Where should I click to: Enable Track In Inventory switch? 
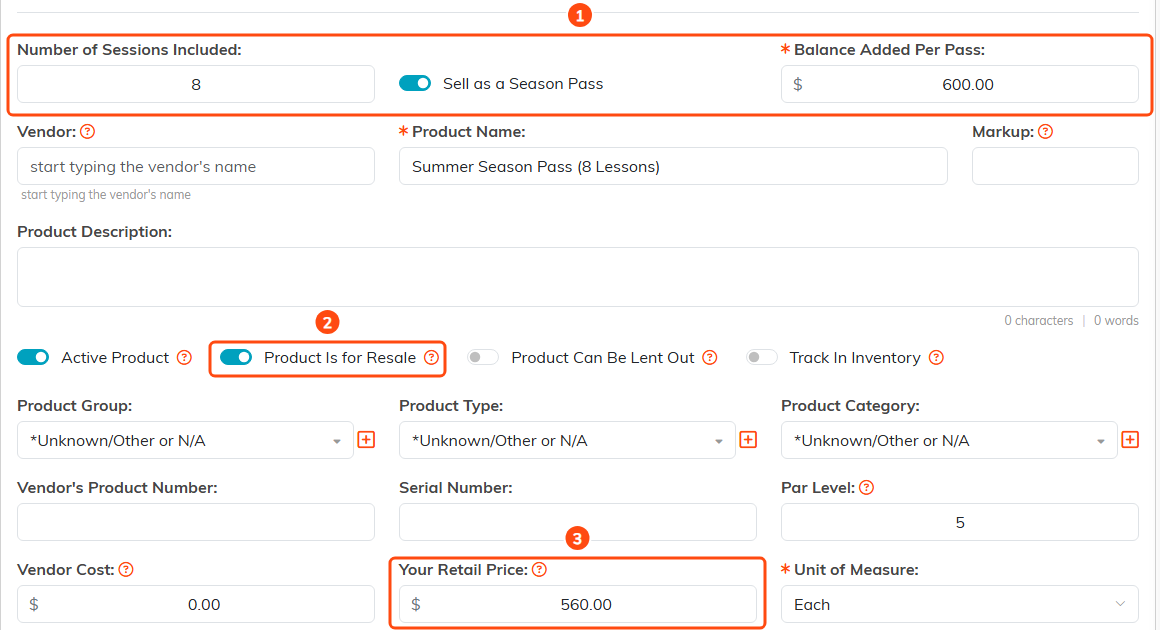761,358
